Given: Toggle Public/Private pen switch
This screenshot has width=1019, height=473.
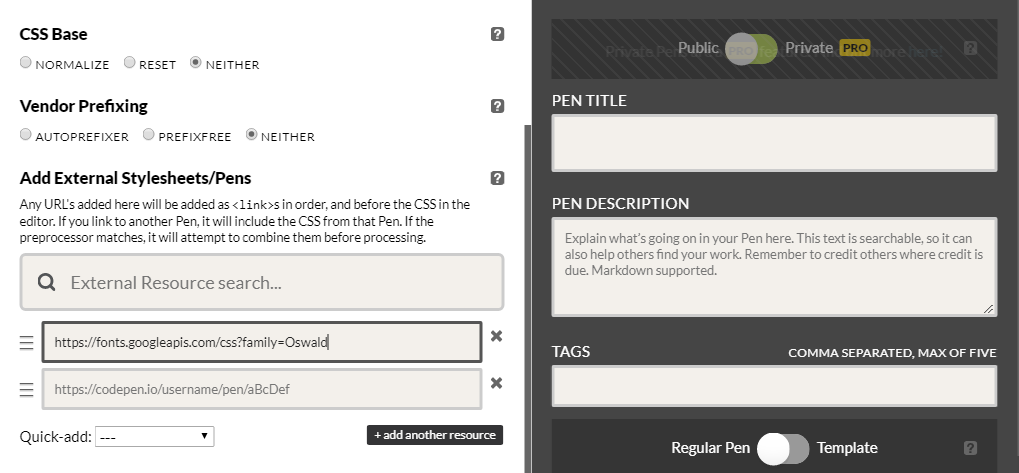Looking at the screenshot, I should [x=751, y=49].
